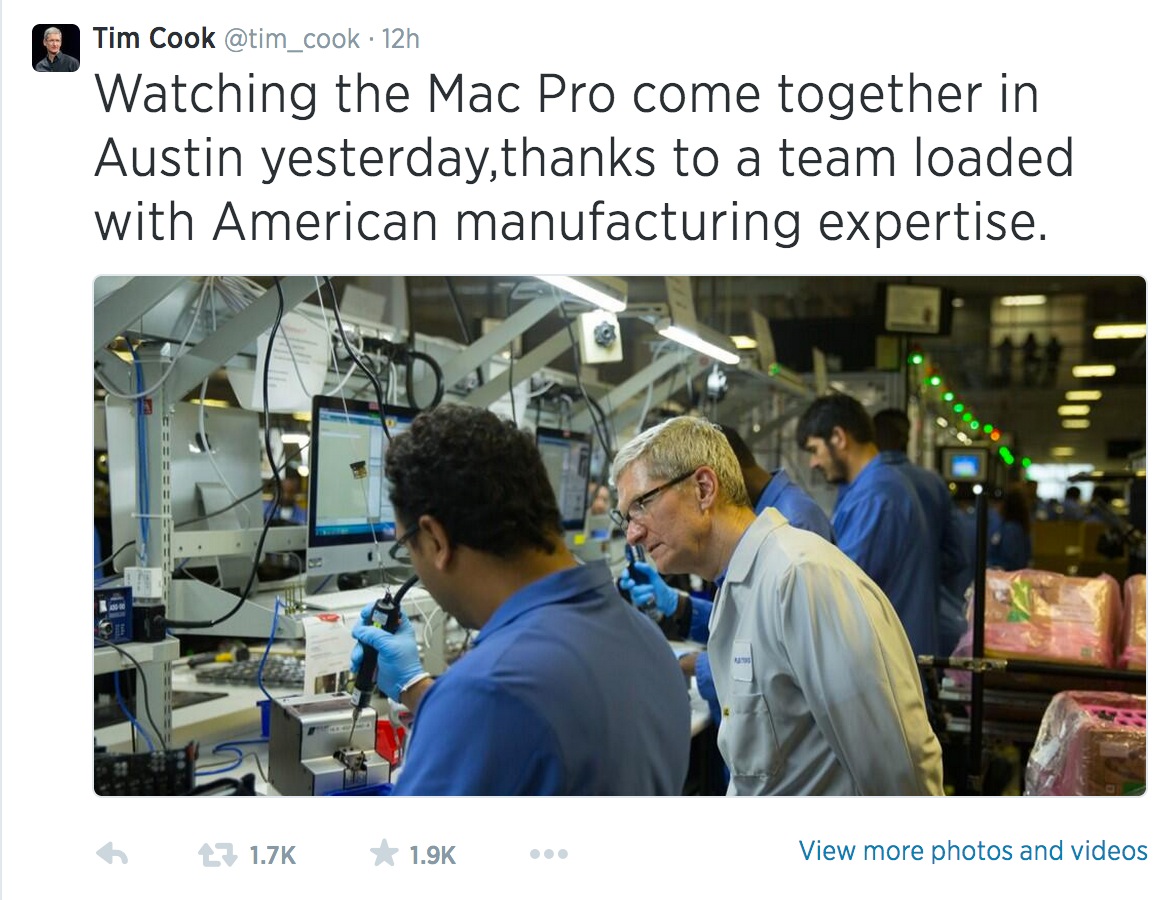Click the Tim Cook display name
The image size is (1168, 900).
click(154, 38)
